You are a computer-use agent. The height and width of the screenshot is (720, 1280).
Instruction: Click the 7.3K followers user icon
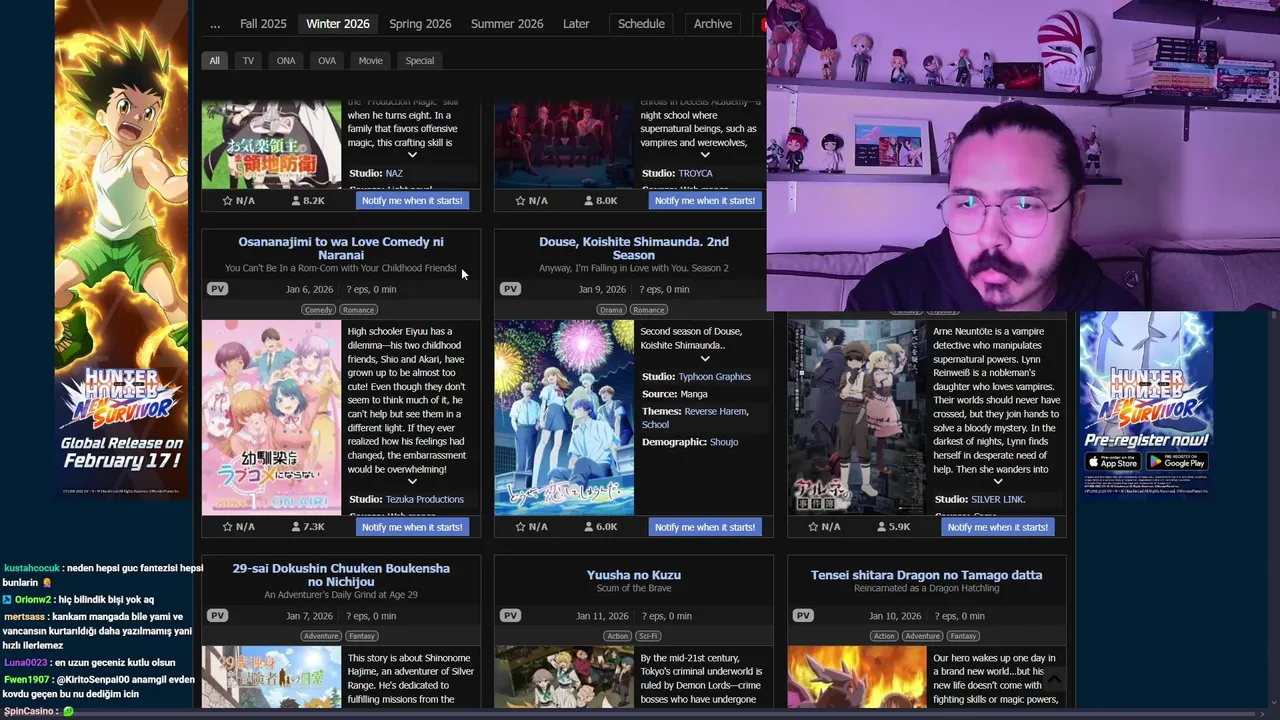pyautogui.click(x=296, y=527)
